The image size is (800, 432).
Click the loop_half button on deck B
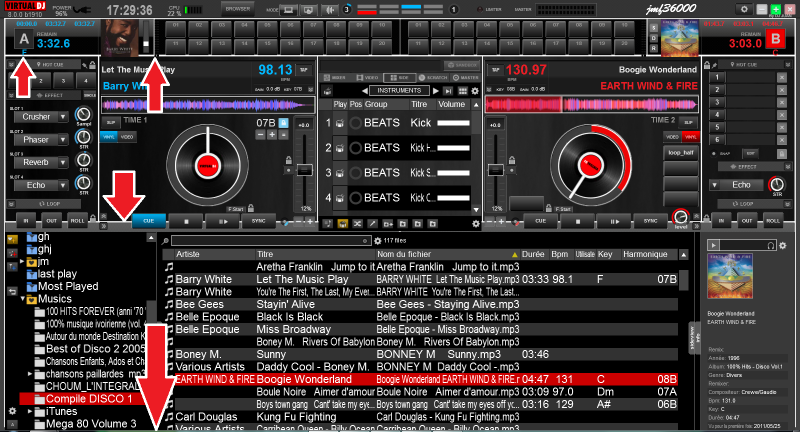[x=681, y=153]
